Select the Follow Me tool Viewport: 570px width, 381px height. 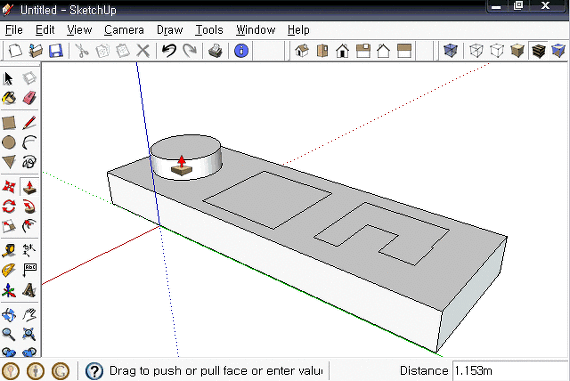coord(29,206)
